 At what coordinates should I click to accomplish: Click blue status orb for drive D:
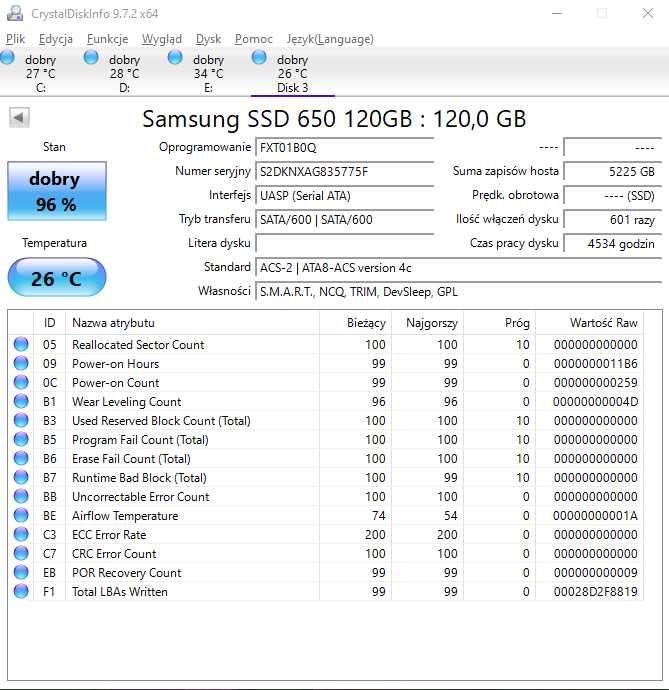[x=91, y=58]
